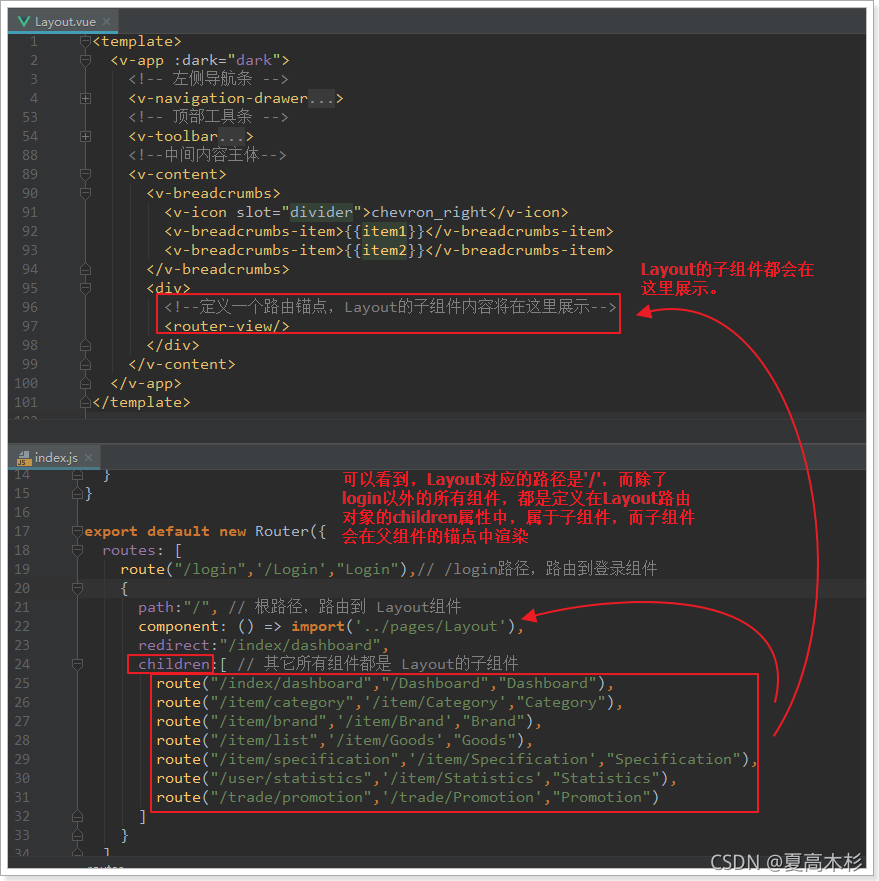The height and width of the screenshot is (881, 879).
Task: Click the closing brace fold marker on line 33
Action: (78, 835)
